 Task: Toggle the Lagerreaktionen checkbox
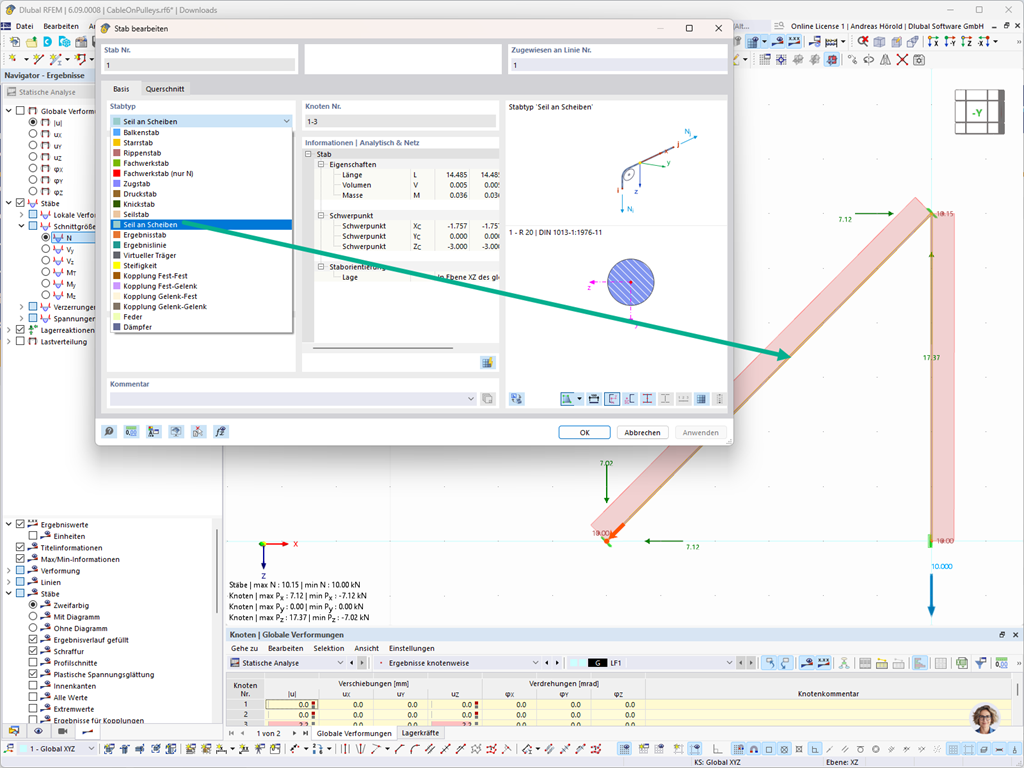pyautogui.click(x=20, y=330)
